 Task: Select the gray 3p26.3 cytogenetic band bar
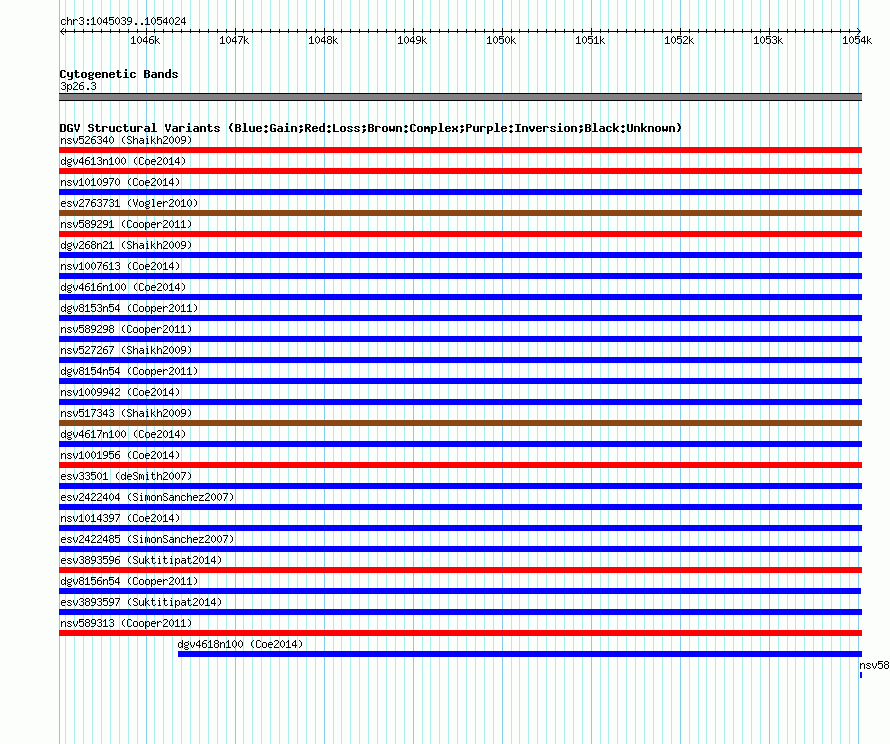460,97
